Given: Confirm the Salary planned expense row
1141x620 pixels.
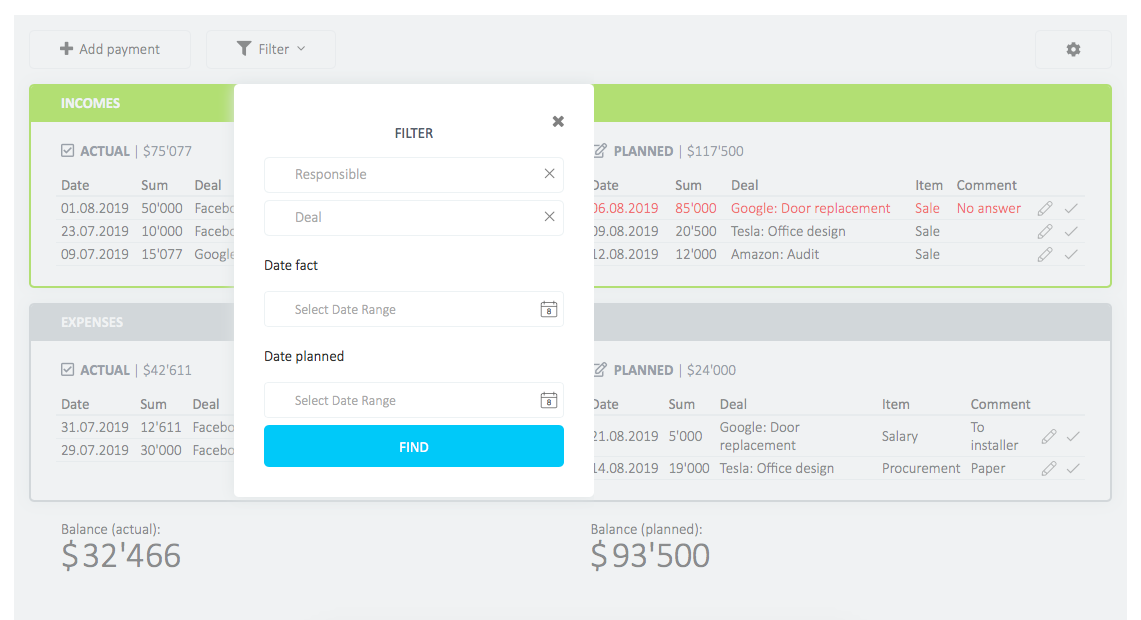Looking at the screenshot, I should pyautogui.click(x=1073, y=437).
